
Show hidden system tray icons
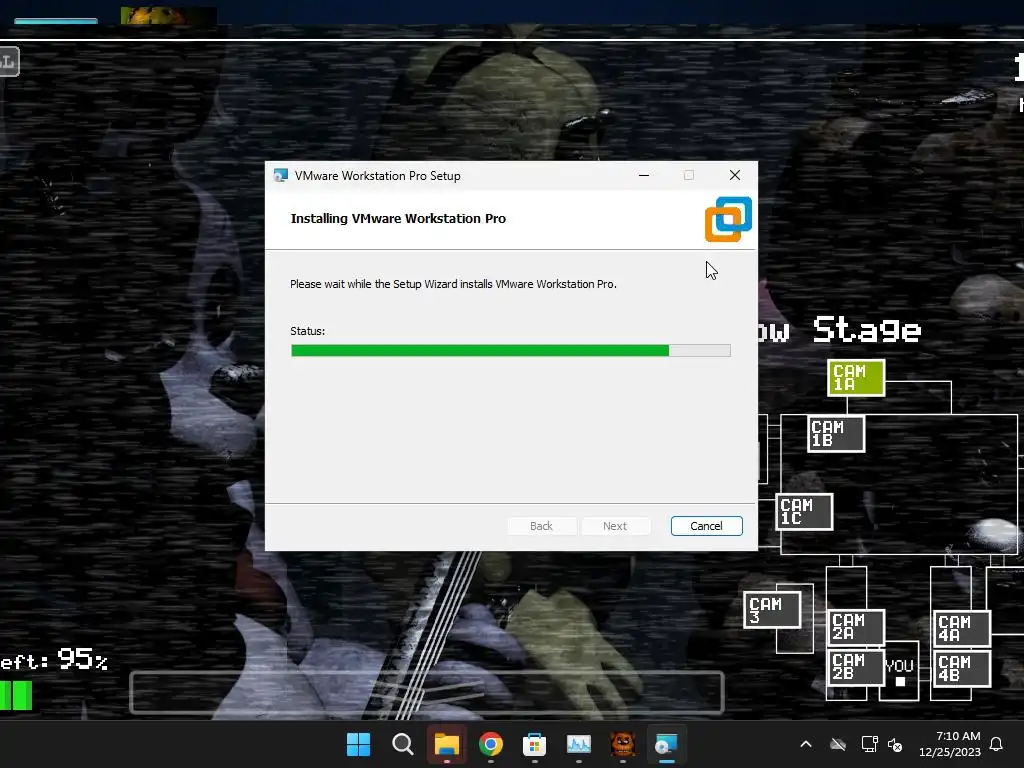806,744
